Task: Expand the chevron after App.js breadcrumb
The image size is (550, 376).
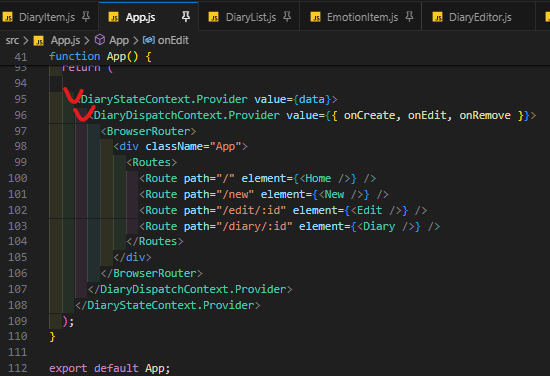Action: click(x=87, y=41)
